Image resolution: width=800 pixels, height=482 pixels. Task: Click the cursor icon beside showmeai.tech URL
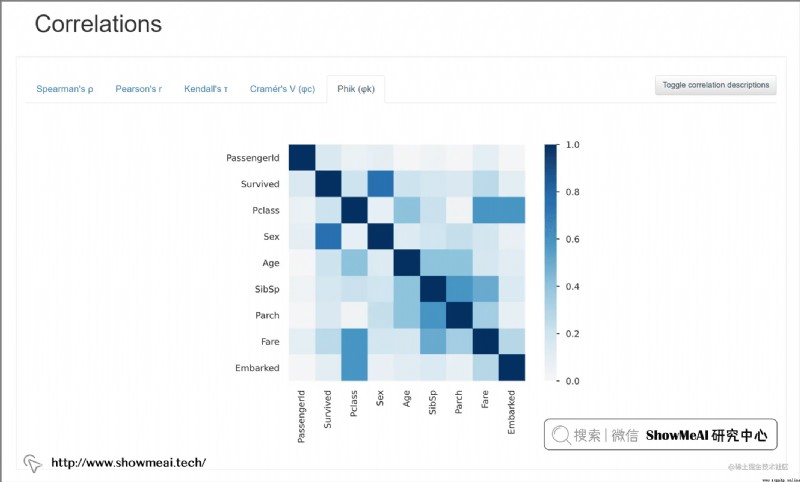33,463
